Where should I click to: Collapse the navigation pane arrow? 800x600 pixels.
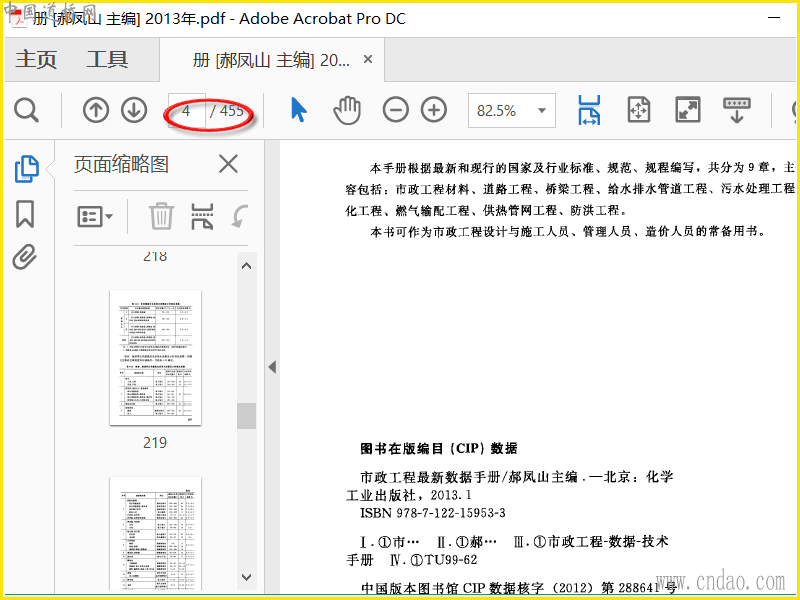[x=272, y=367]
